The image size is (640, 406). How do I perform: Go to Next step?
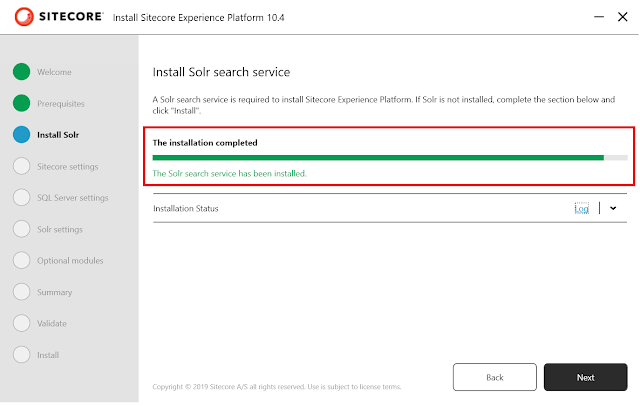(x=585, y=377)
